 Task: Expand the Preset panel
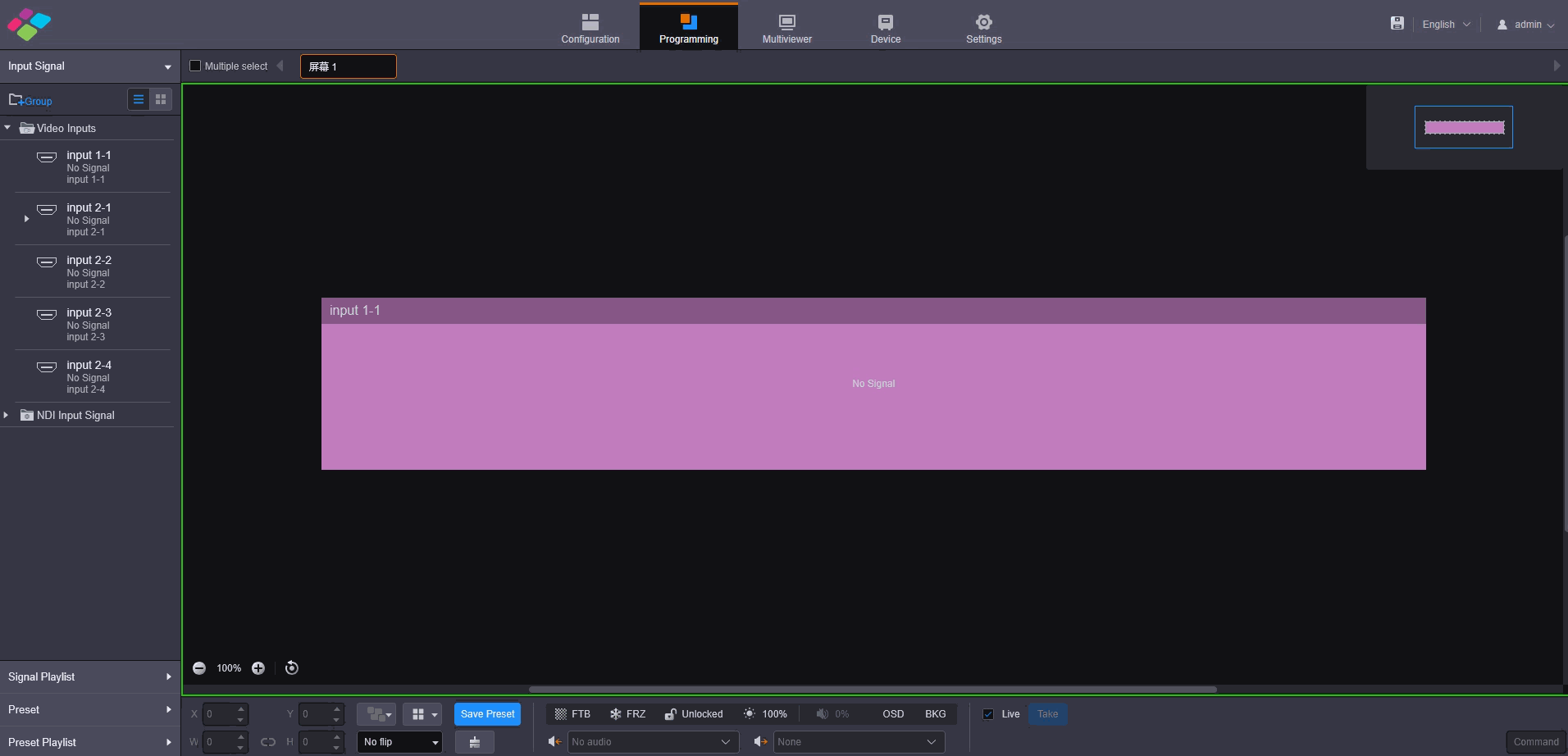[90, 709]
